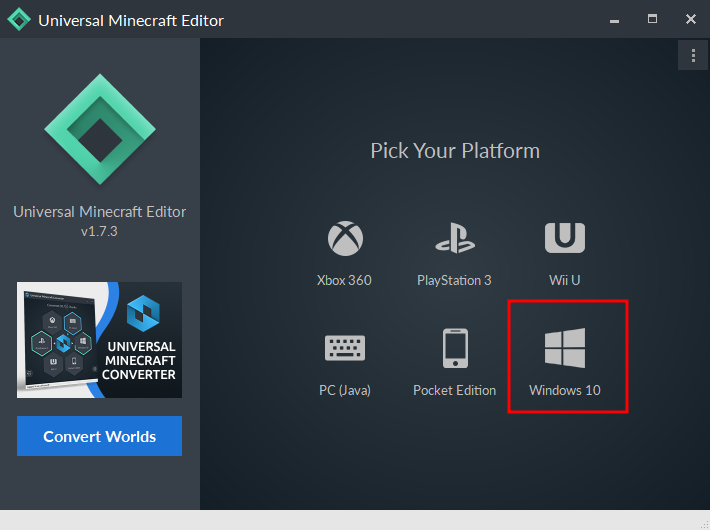The image size is (710, 530).
Task: Click the large green diamond logo
Action: [x=100, y=129]
